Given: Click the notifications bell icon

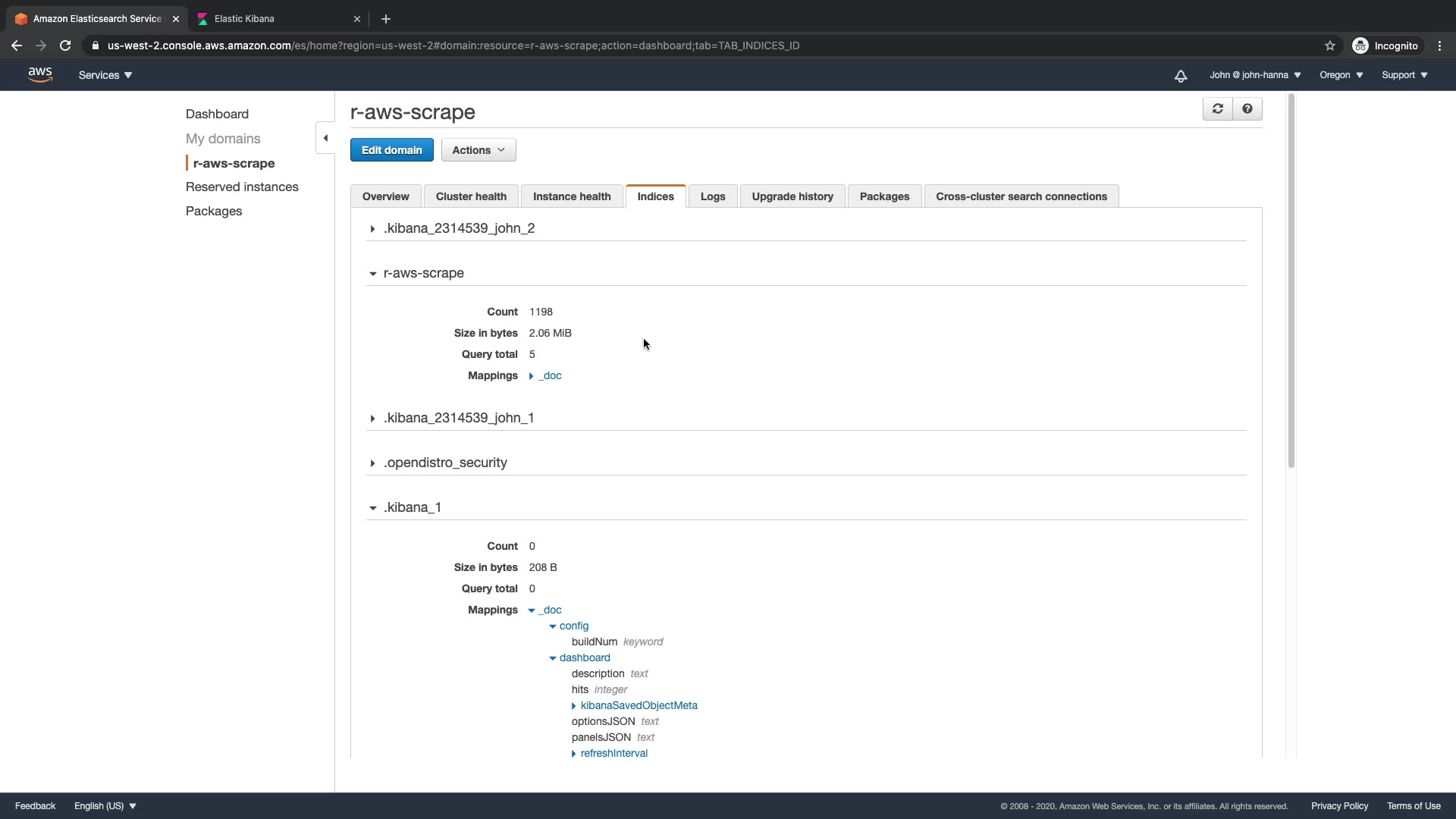Looking at the screenshot, I should (1181, 76).
